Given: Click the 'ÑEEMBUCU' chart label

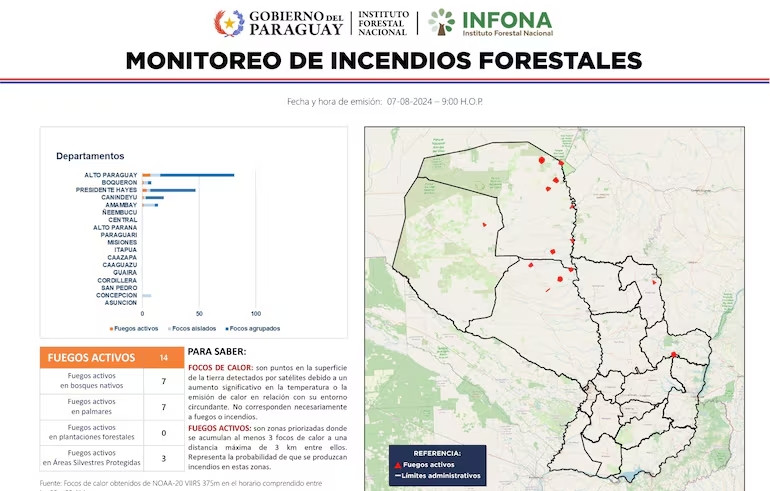Looking at the screenshot, I should [119, 212].
